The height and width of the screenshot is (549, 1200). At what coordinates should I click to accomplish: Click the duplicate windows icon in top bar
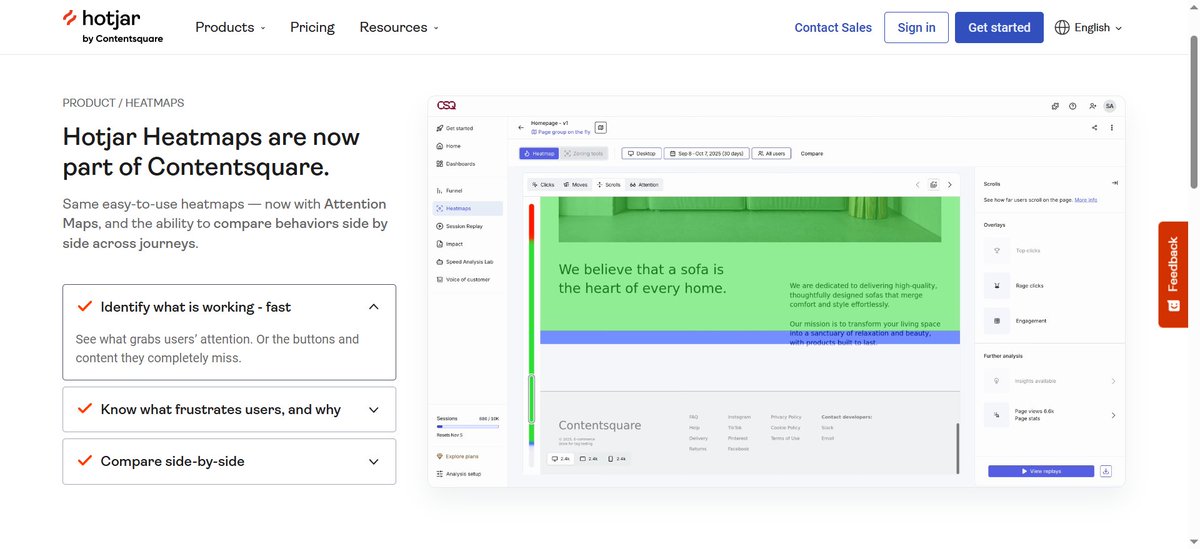(x=1055, y=105)
